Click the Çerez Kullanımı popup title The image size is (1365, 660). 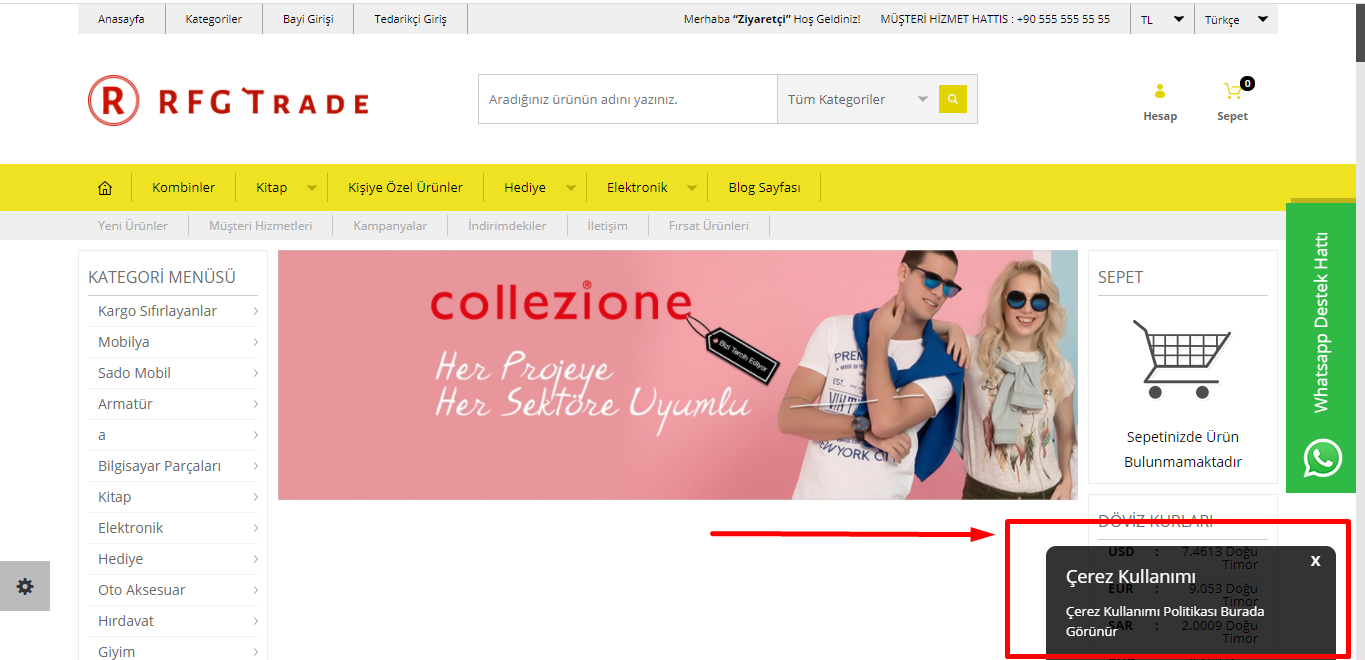[1130, 576]
